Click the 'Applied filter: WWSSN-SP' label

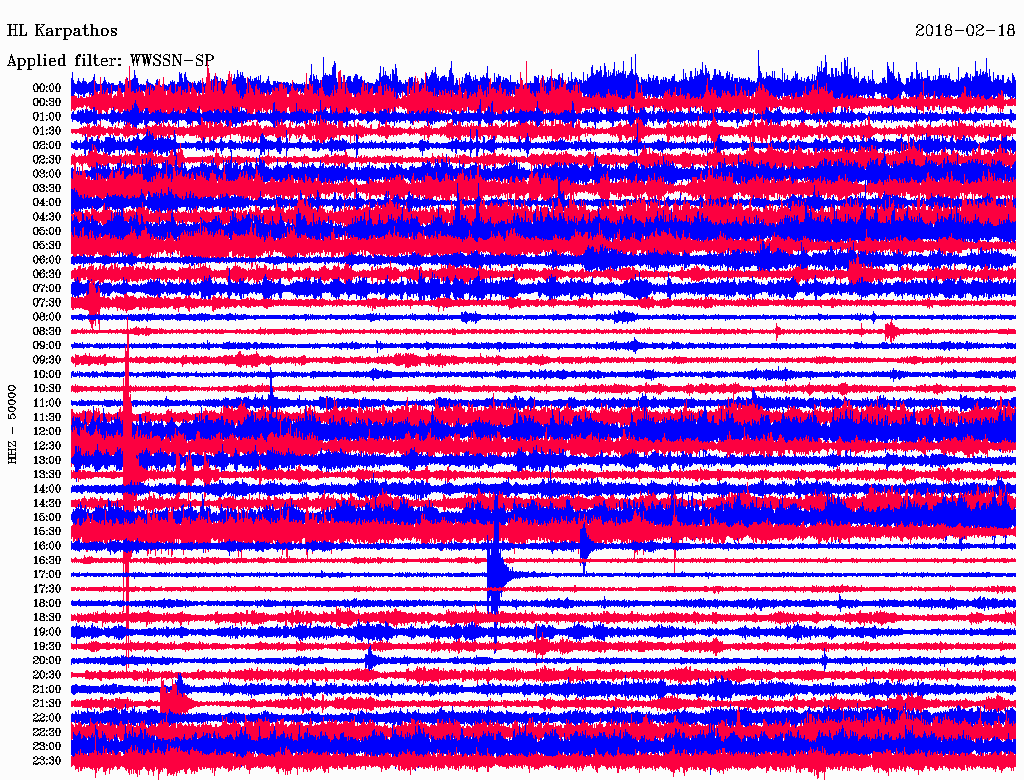coord(110,61)
